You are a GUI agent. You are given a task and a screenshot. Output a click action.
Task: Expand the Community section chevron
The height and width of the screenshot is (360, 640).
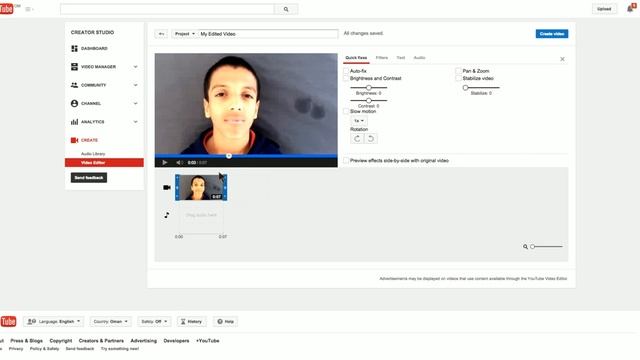136,85
